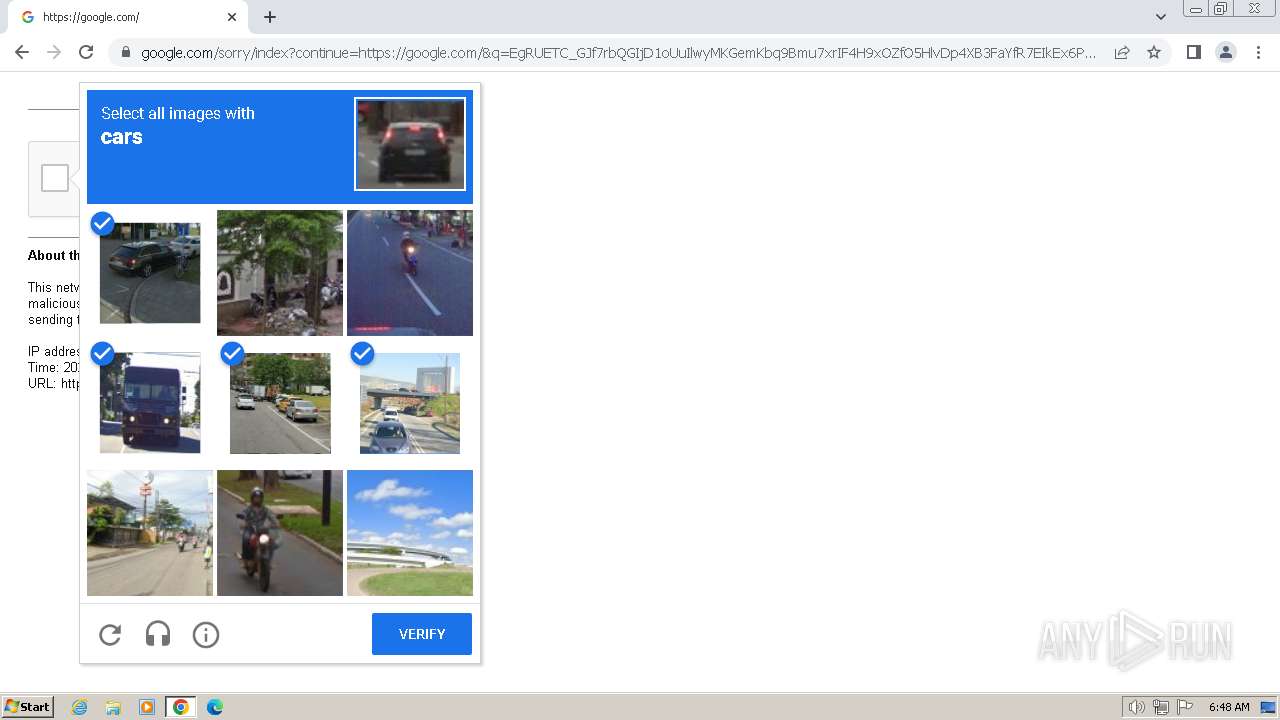This screenshot has height=720, width=1280.
Task: Launch Microsoft Edge from taskbar
Action: coord(215,707)
